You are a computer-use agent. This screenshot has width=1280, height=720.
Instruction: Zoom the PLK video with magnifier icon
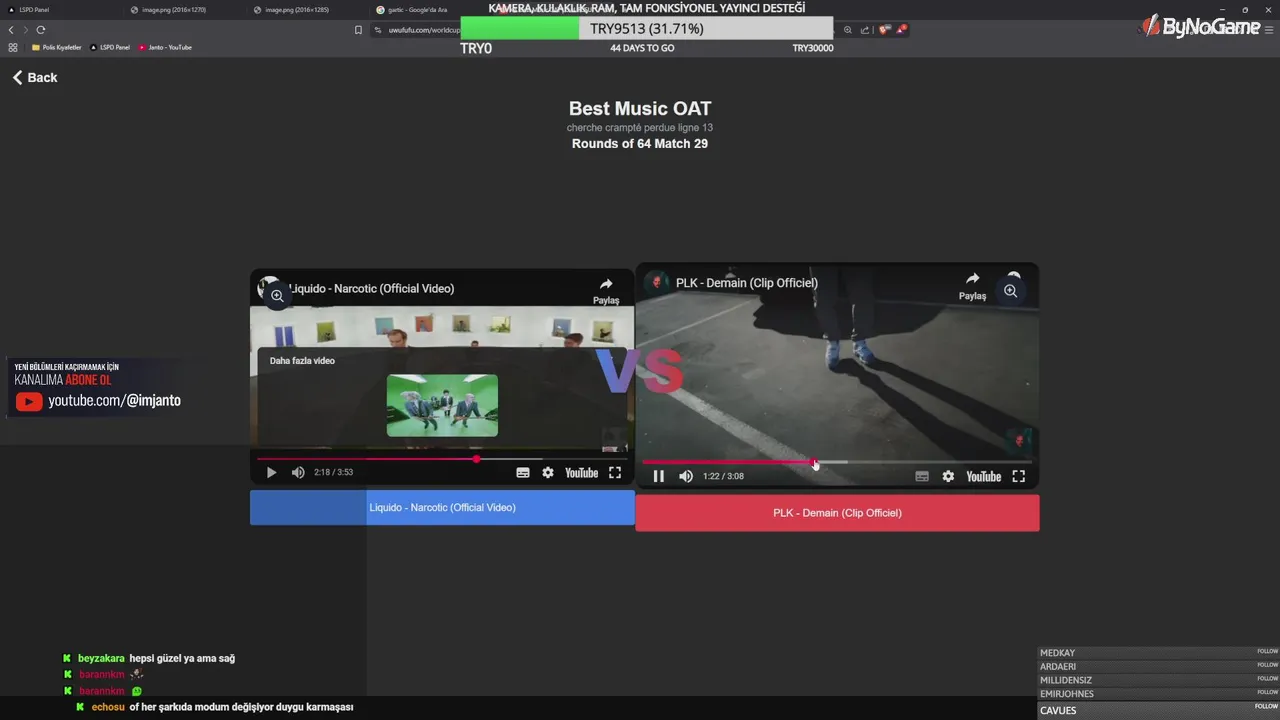point(1010,291)
